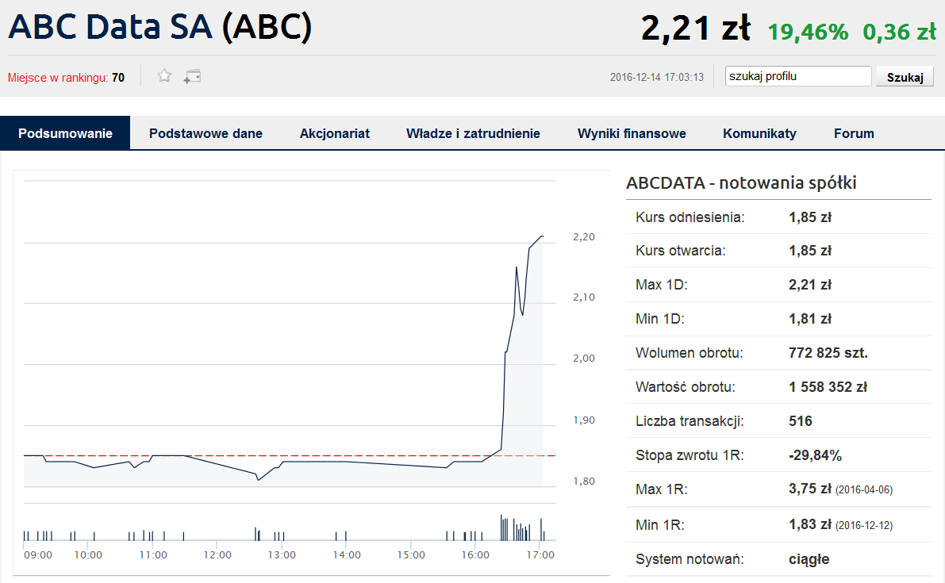Click the Wartość obrotu value 1 558 352 zł
Screen dimensions: 945x583
[827, 387]
